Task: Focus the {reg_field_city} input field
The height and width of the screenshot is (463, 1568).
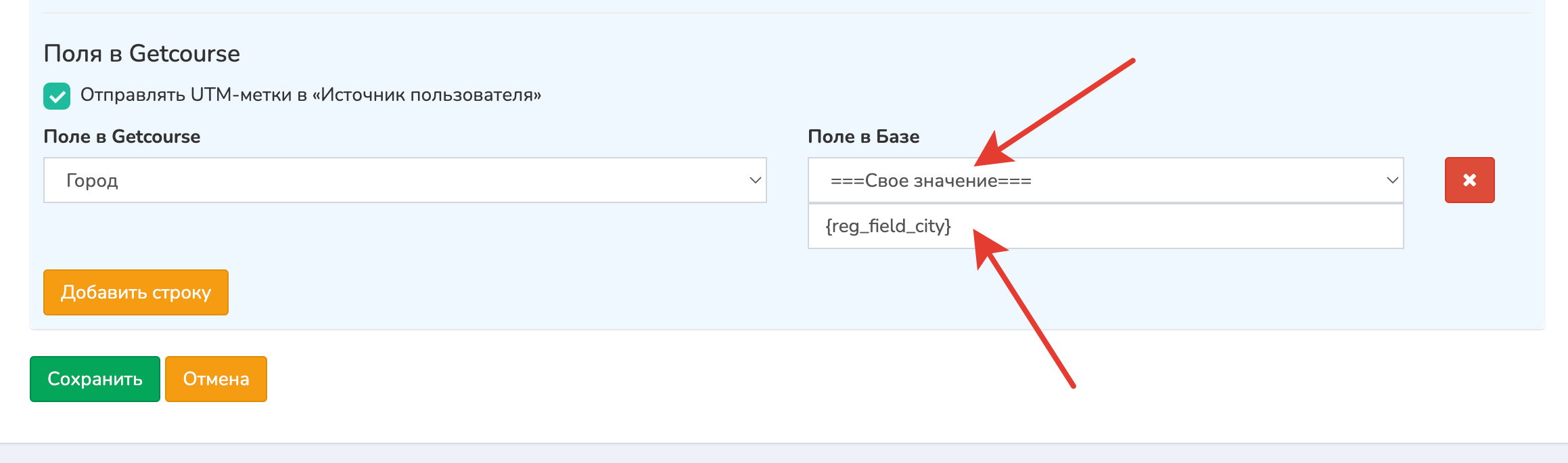Action: pyautogui.click(x=1105, y=226)
